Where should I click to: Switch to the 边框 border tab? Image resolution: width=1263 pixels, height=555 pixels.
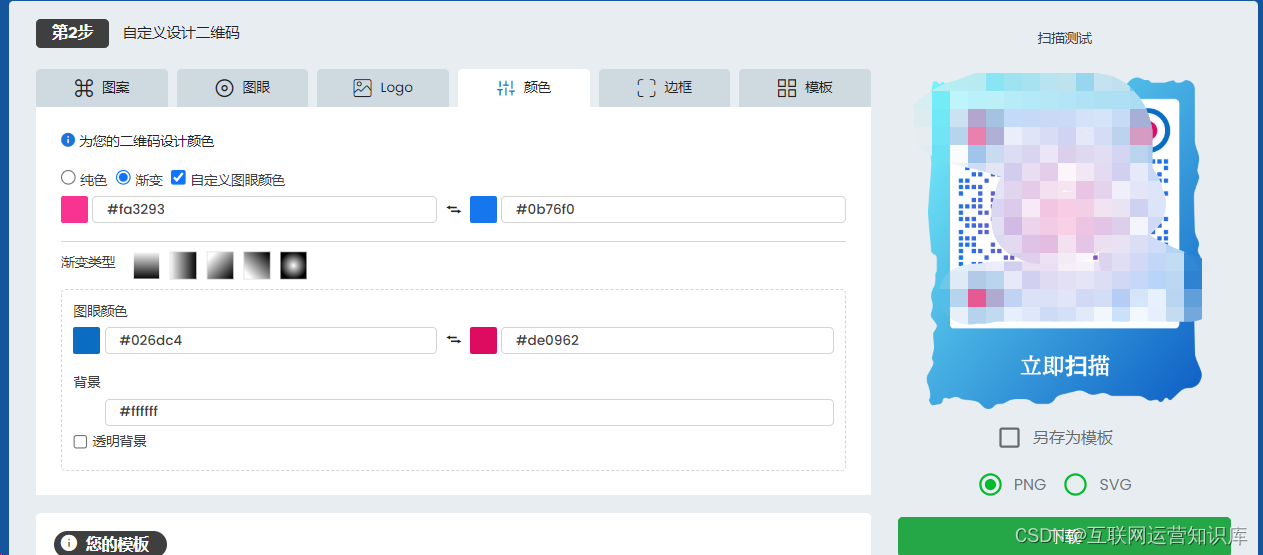click(664, 88)
